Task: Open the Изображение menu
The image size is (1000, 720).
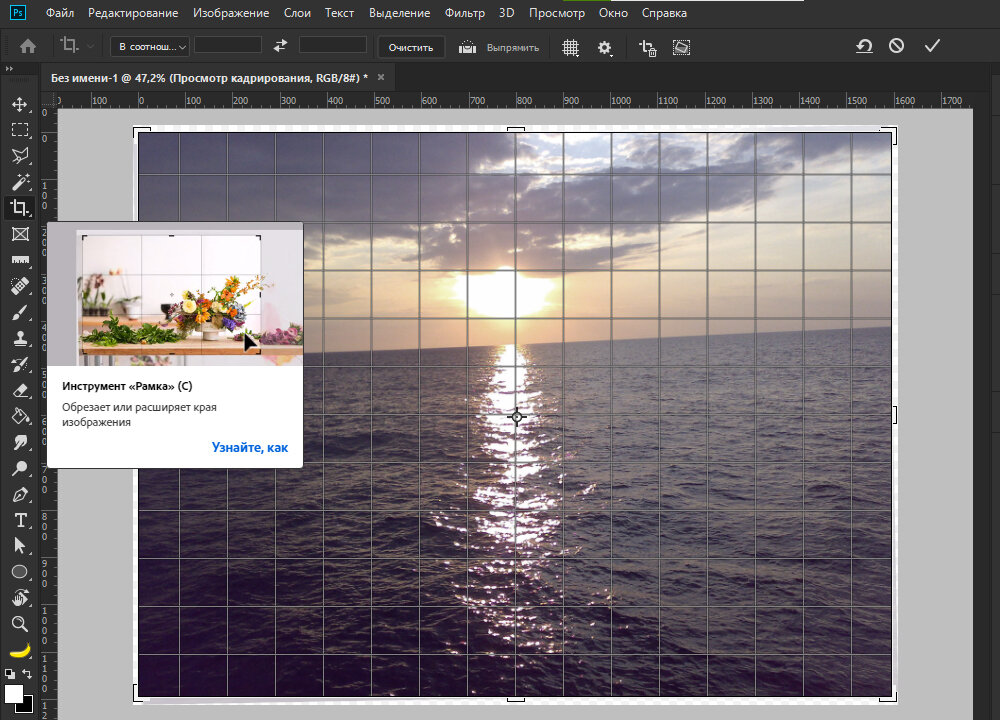Action: click(x=231, y=13)
